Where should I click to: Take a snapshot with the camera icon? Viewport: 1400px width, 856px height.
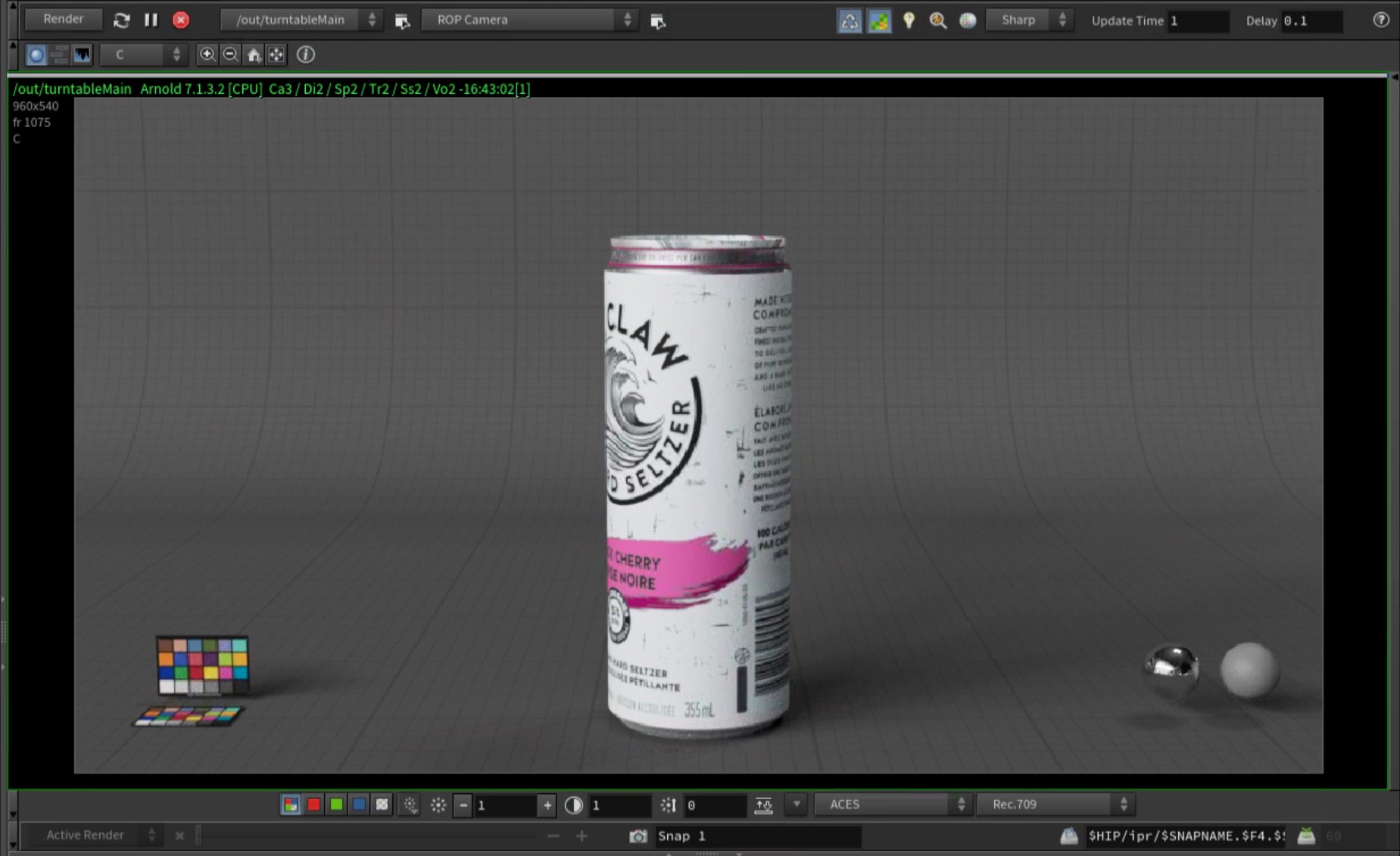click(x=638, y=836)
